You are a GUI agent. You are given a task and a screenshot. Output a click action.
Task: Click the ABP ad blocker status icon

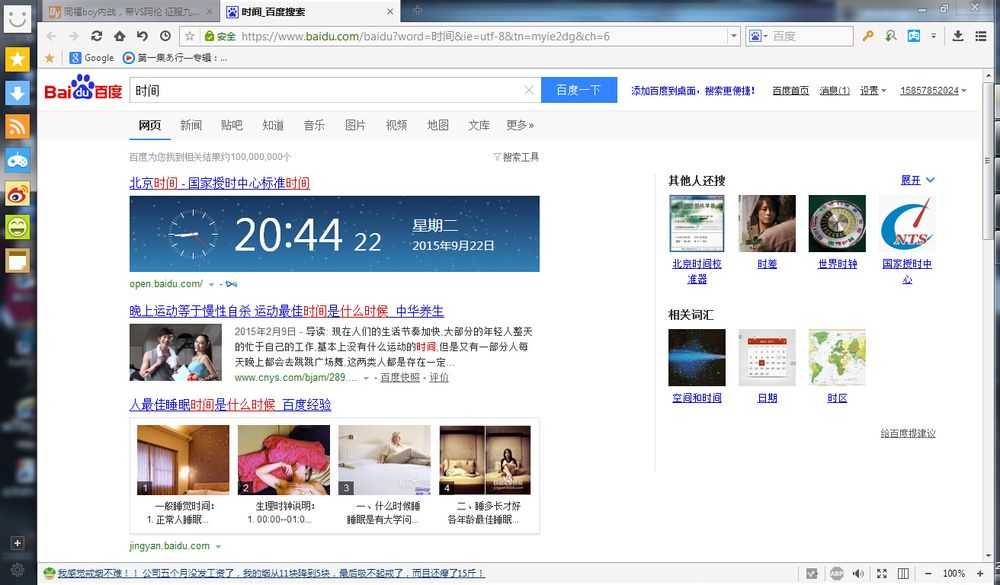coord(836,573)
